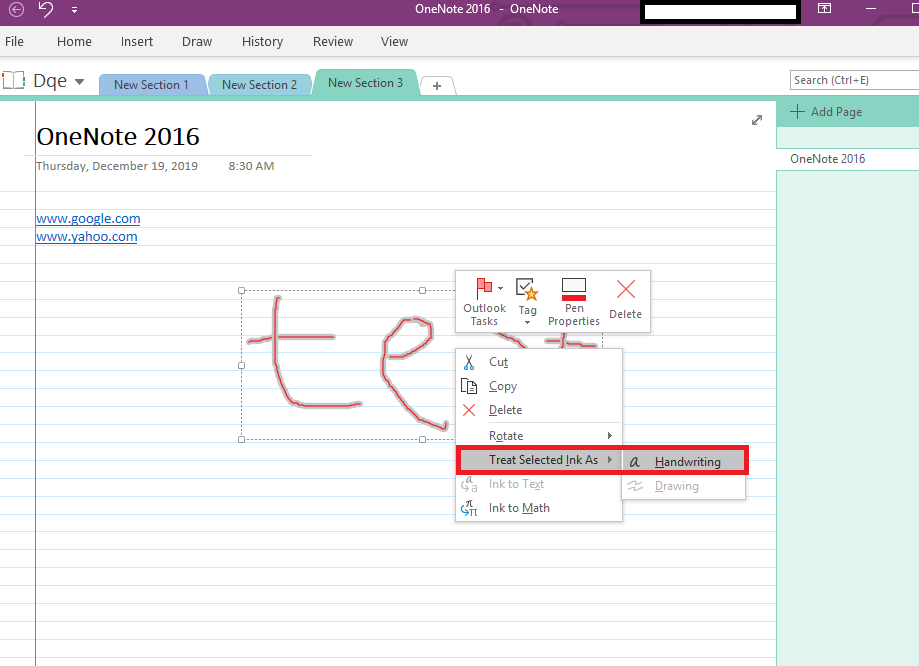919x666 pixels.
Task: Click the red X Delete in mini toolbar
Action: point(626,289)
